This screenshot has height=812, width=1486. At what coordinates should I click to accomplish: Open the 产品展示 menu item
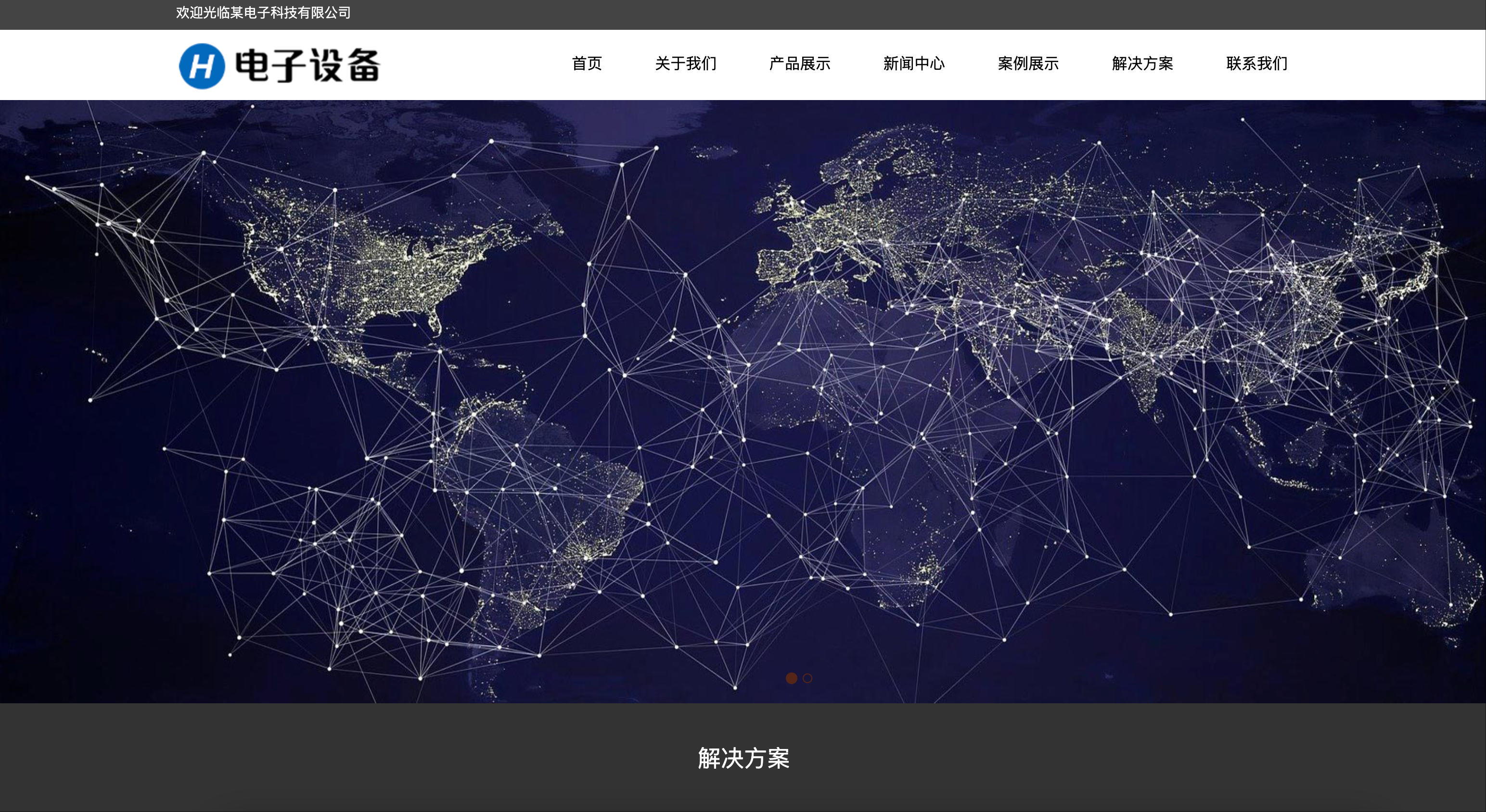click(799, 63)
